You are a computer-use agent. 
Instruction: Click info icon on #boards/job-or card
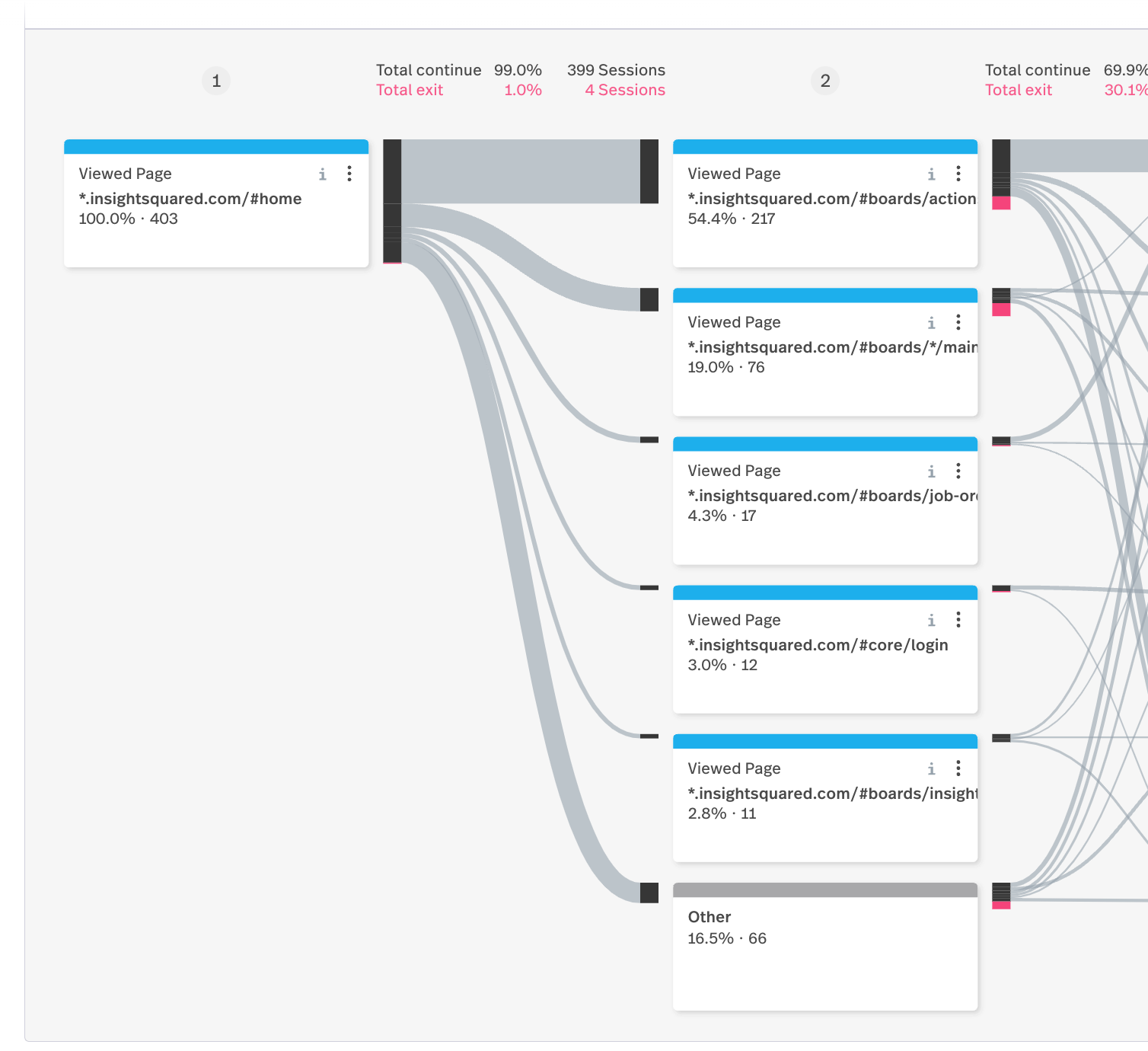pyautogui.click(x=932, y=471)
